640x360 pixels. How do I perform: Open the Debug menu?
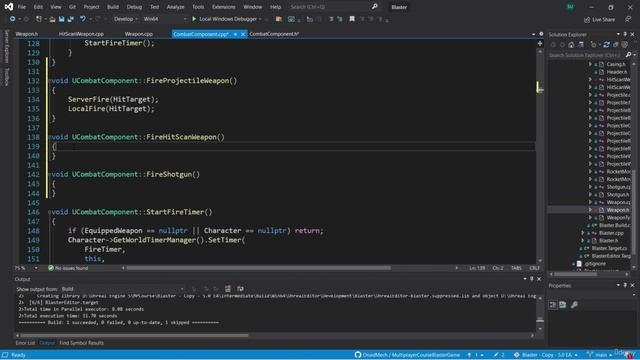point(134,7)
